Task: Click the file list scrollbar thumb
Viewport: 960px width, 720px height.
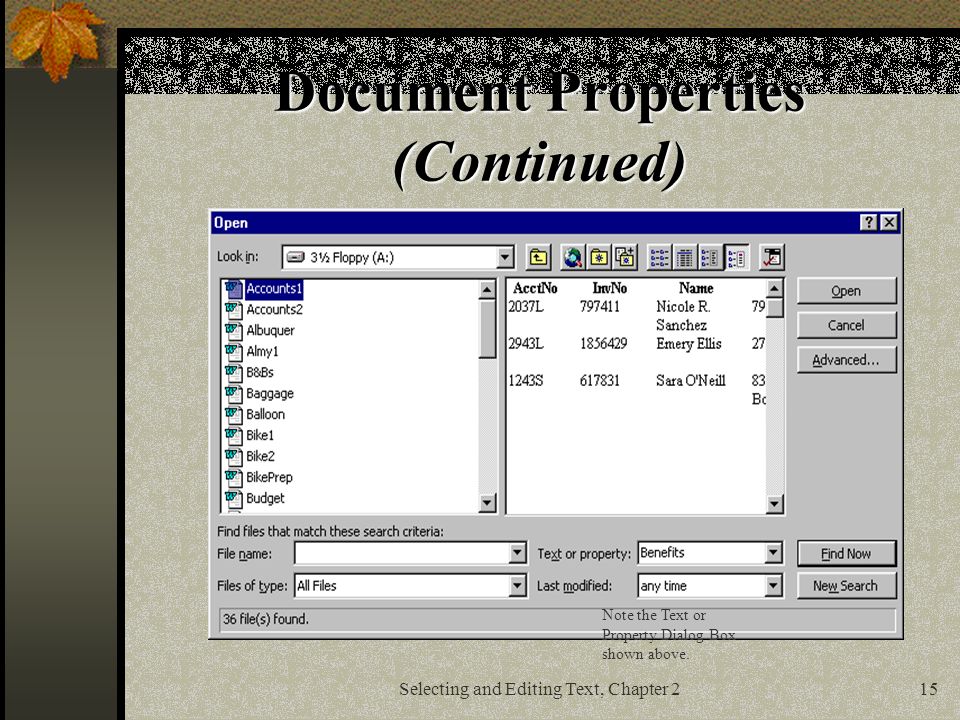Action: point(487,328)
